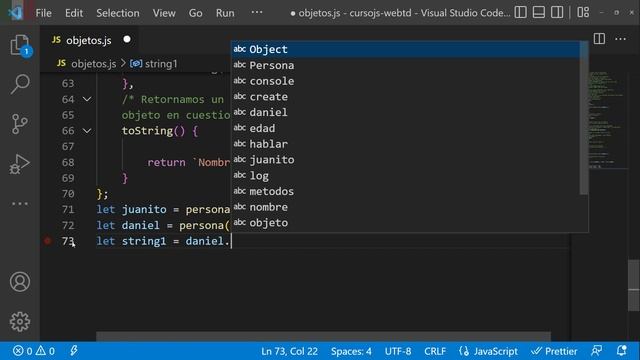This screenshot has width=640, height=360.
Task: Show hidden menus via title bar ellipsis
Action: (x=257, y=12)
